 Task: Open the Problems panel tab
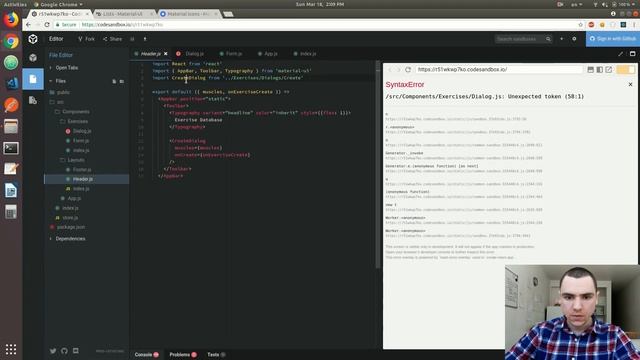(183, 355)
